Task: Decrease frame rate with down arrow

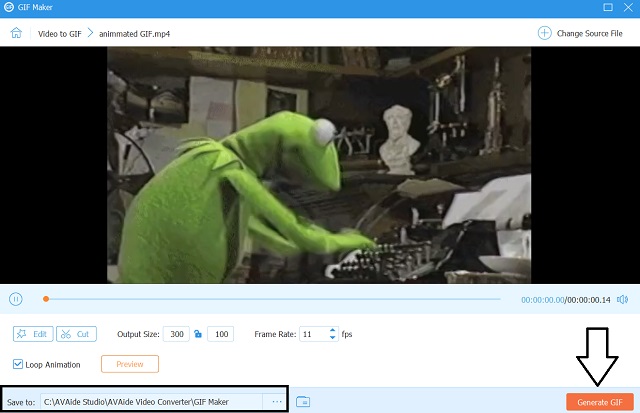Action: click(x=333, y=338)
